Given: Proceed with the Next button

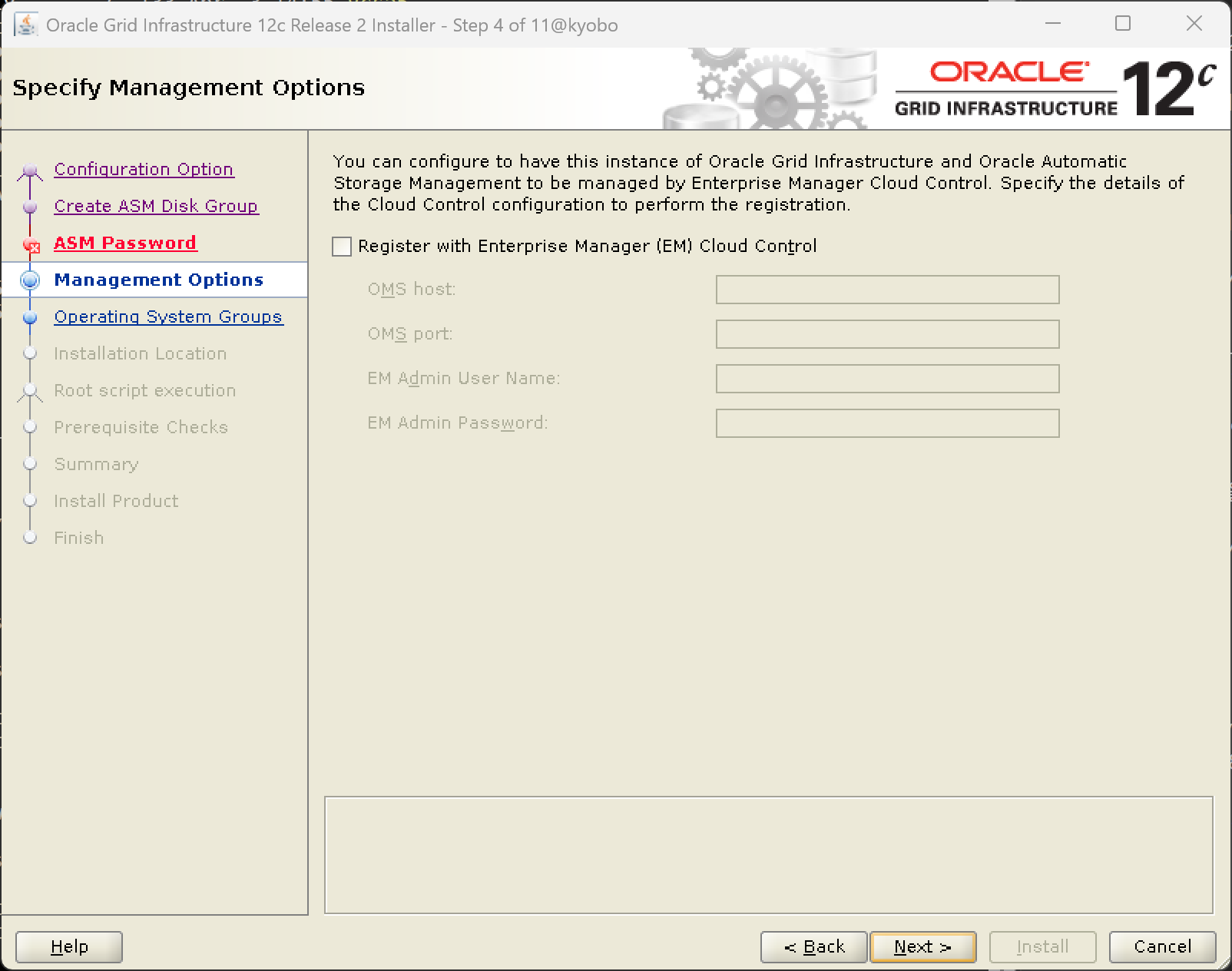Looking at the screenshot, I should [x=923, y=946].
